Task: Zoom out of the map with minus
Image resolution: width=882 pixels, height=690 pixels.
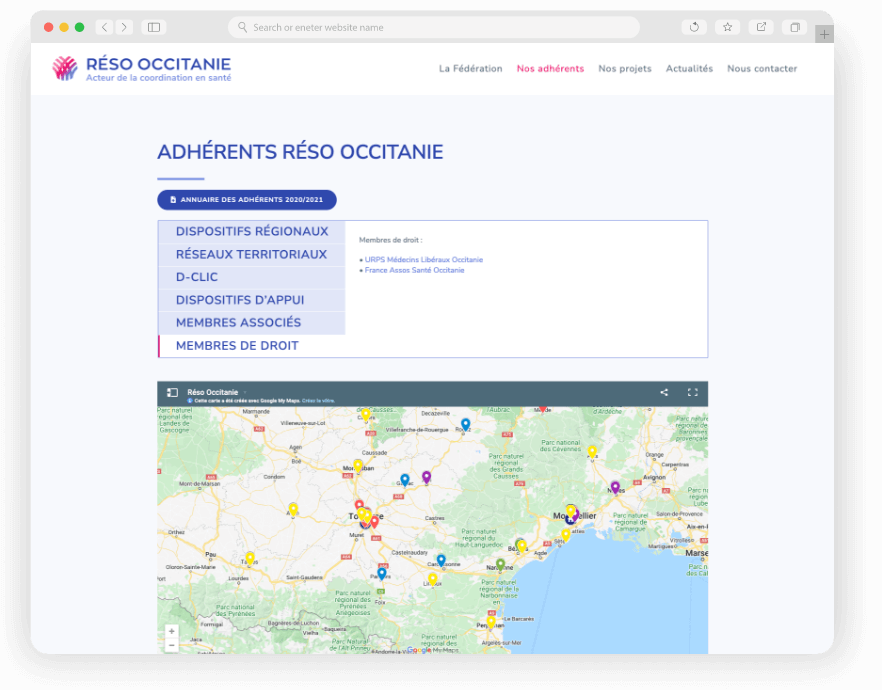Action: 172,645
